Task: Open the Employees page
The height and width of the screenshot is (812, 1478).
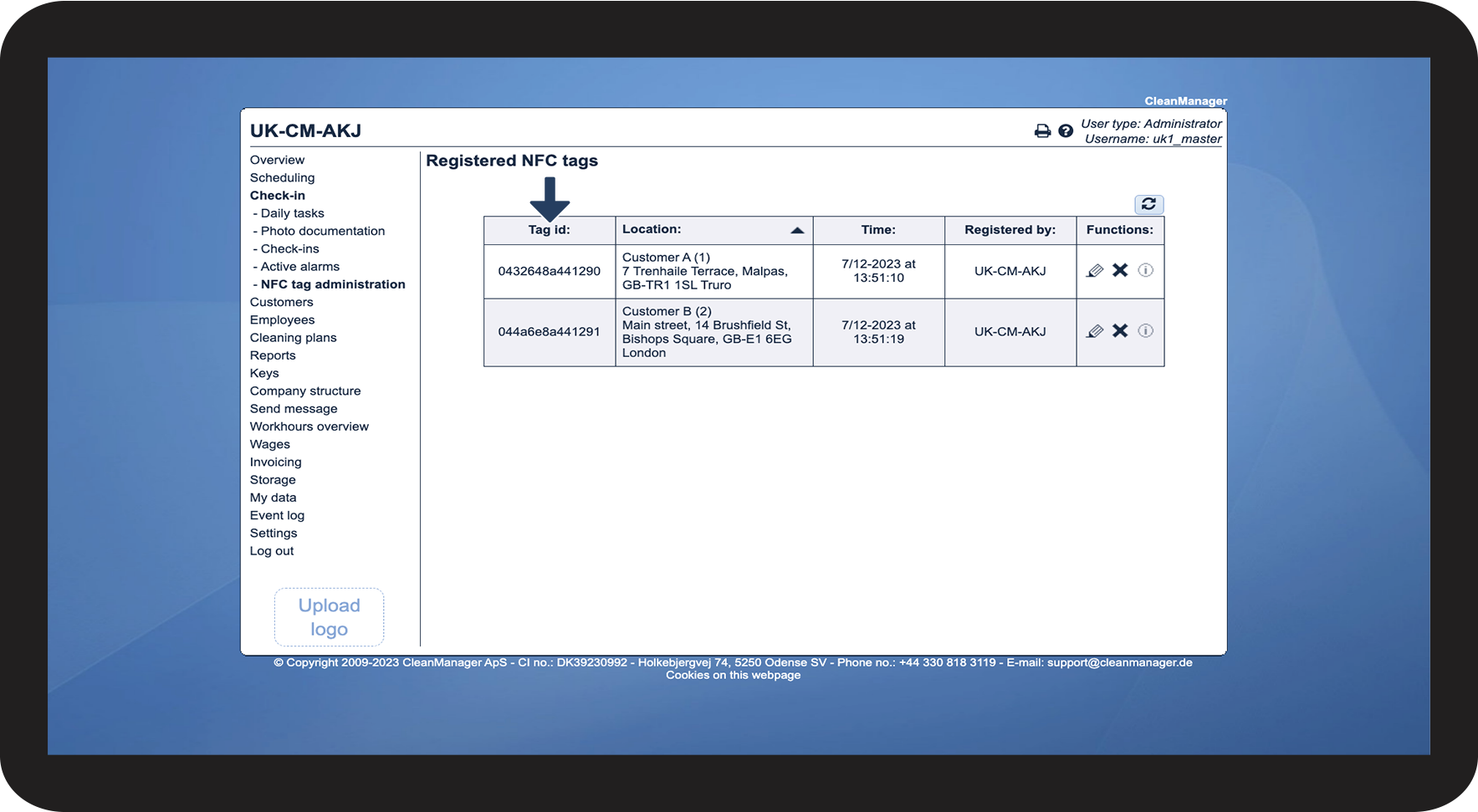Action: point(282,320)
